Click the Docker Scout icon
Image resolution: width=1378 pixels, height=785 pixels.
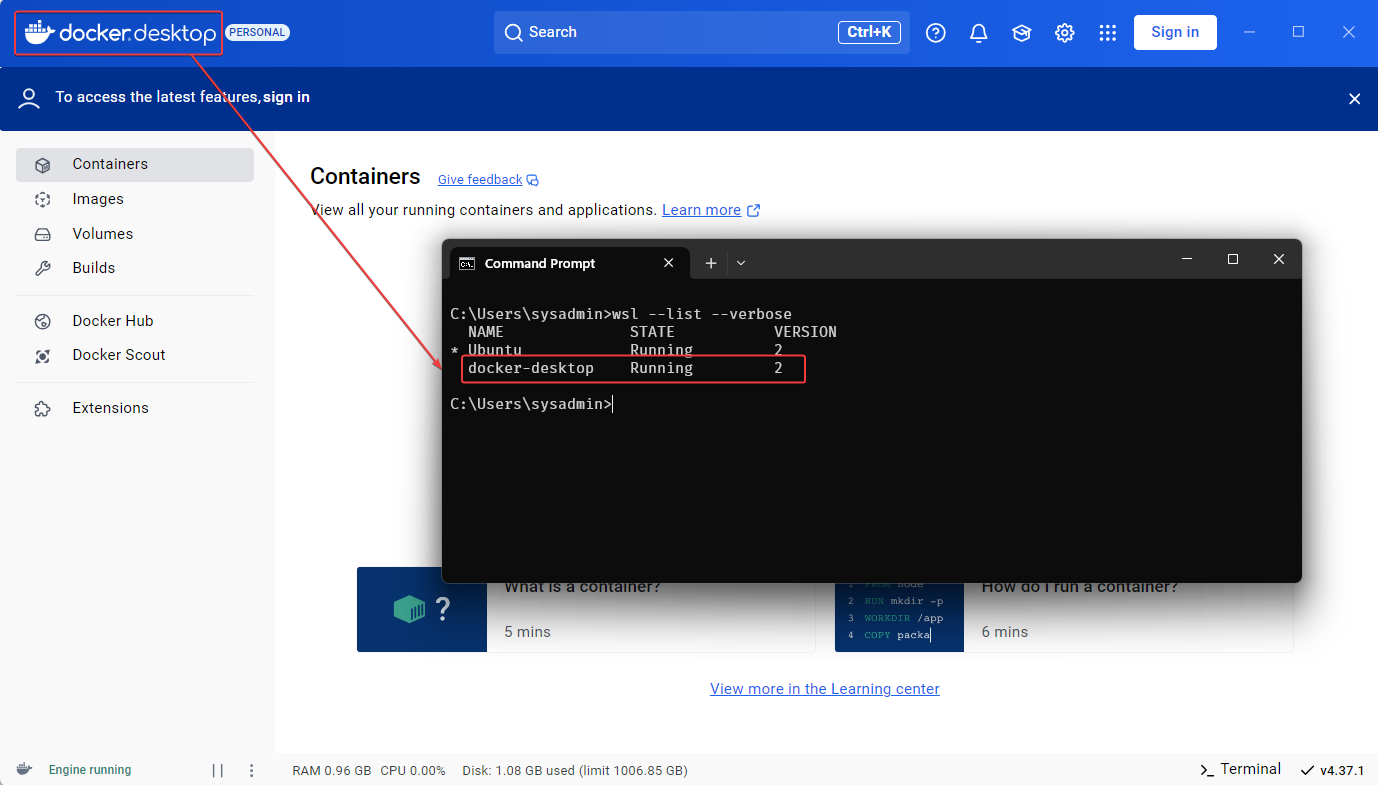click(42, 356)
